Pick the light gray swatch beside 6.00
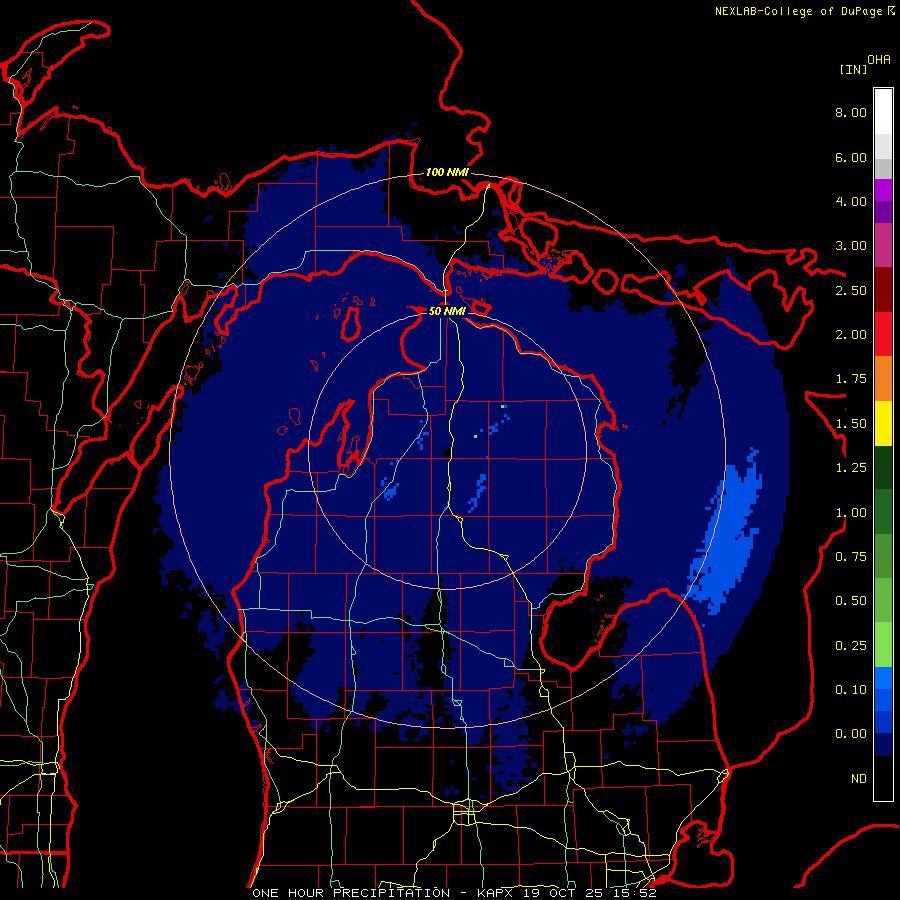 click(x=883, y=146)
